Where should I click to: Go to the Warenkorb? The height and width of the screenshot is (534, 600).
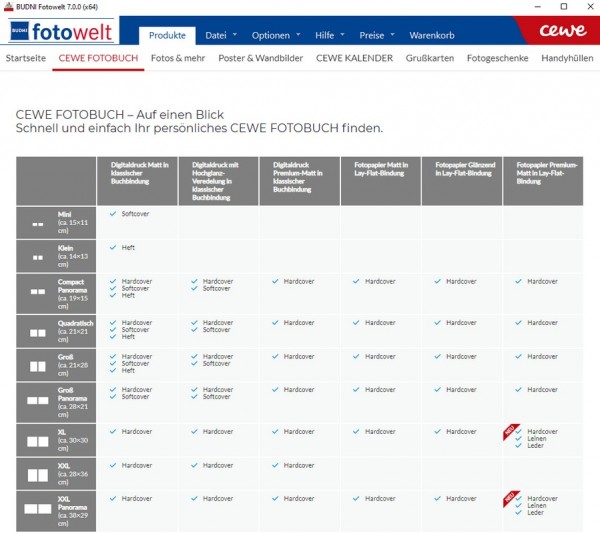point(432,35)
